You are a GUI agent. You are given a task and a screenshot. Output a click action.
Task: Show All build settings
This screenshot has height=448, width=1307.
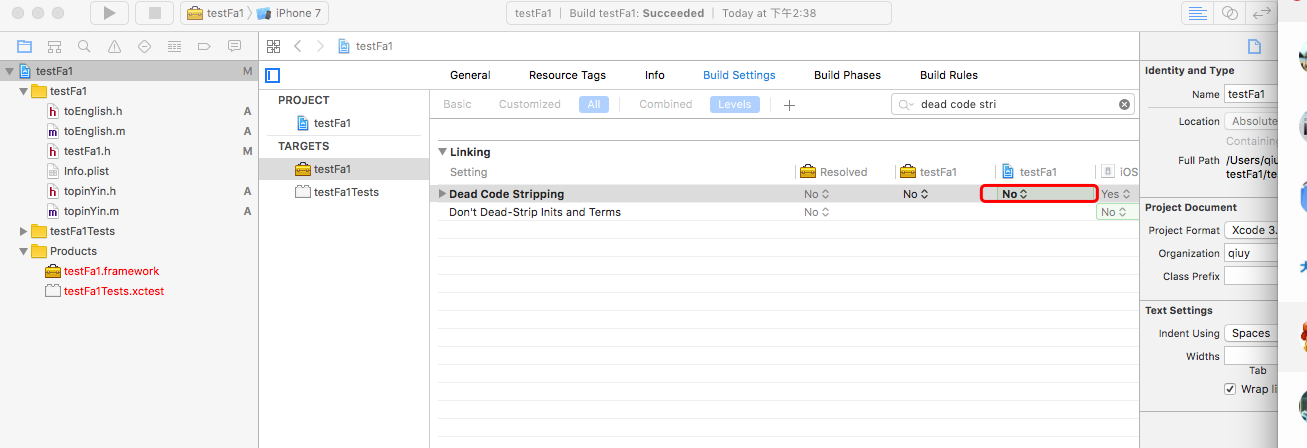point(594,104)
